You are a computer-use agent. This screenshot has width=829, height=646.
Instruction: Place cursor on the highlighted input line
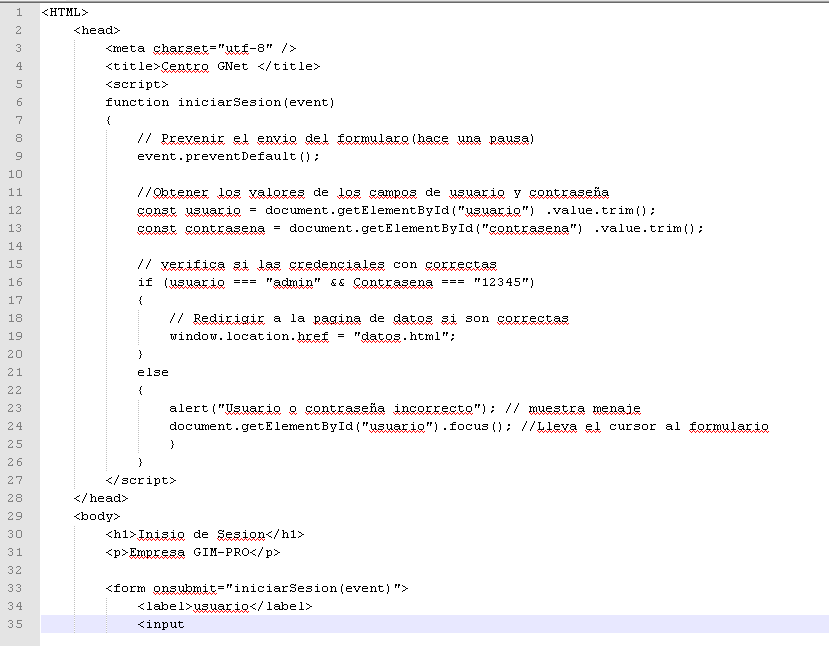161,624
